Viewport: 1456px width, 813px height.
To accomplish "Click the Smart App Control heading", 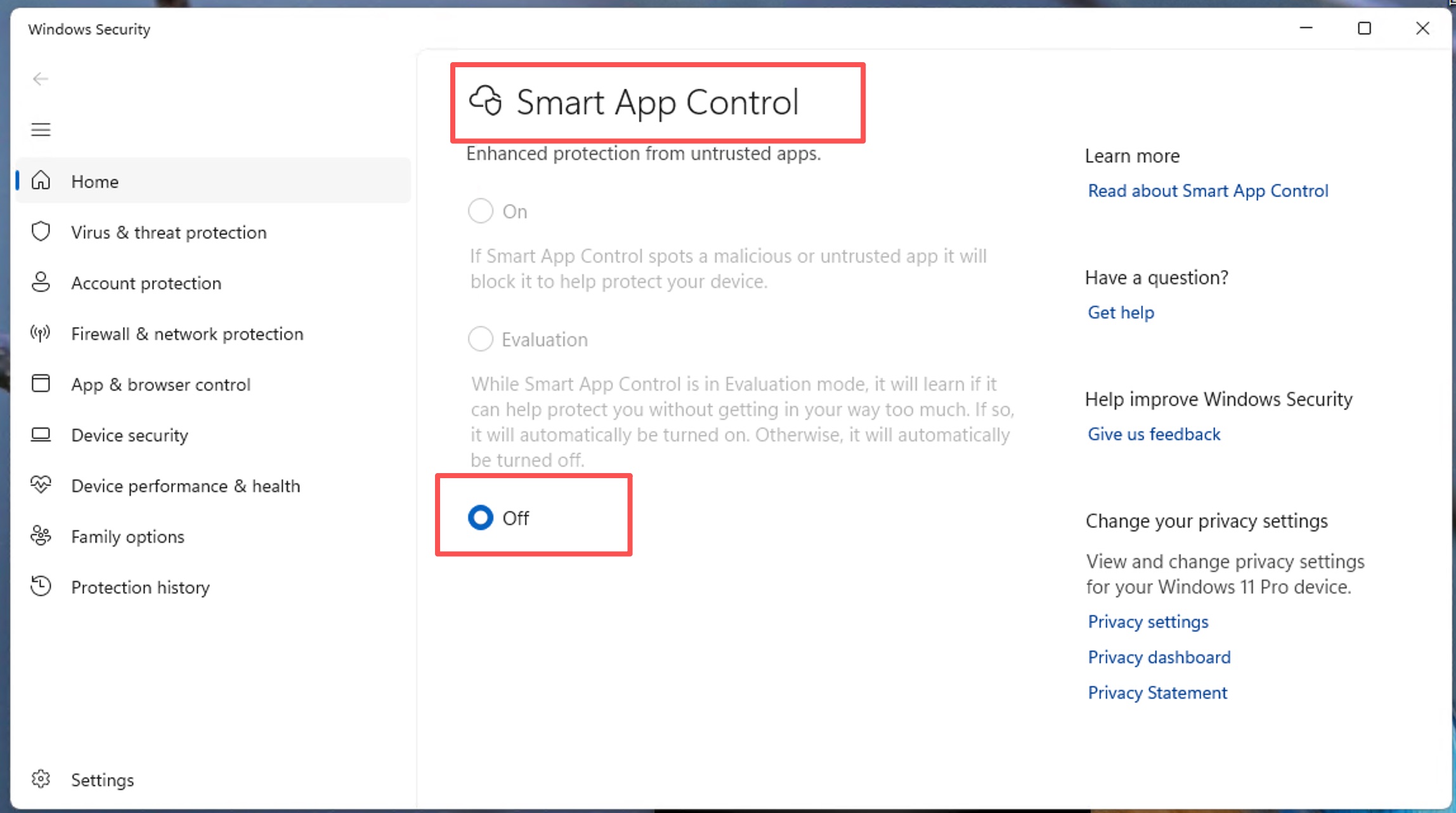I will (x=657, y=103).
